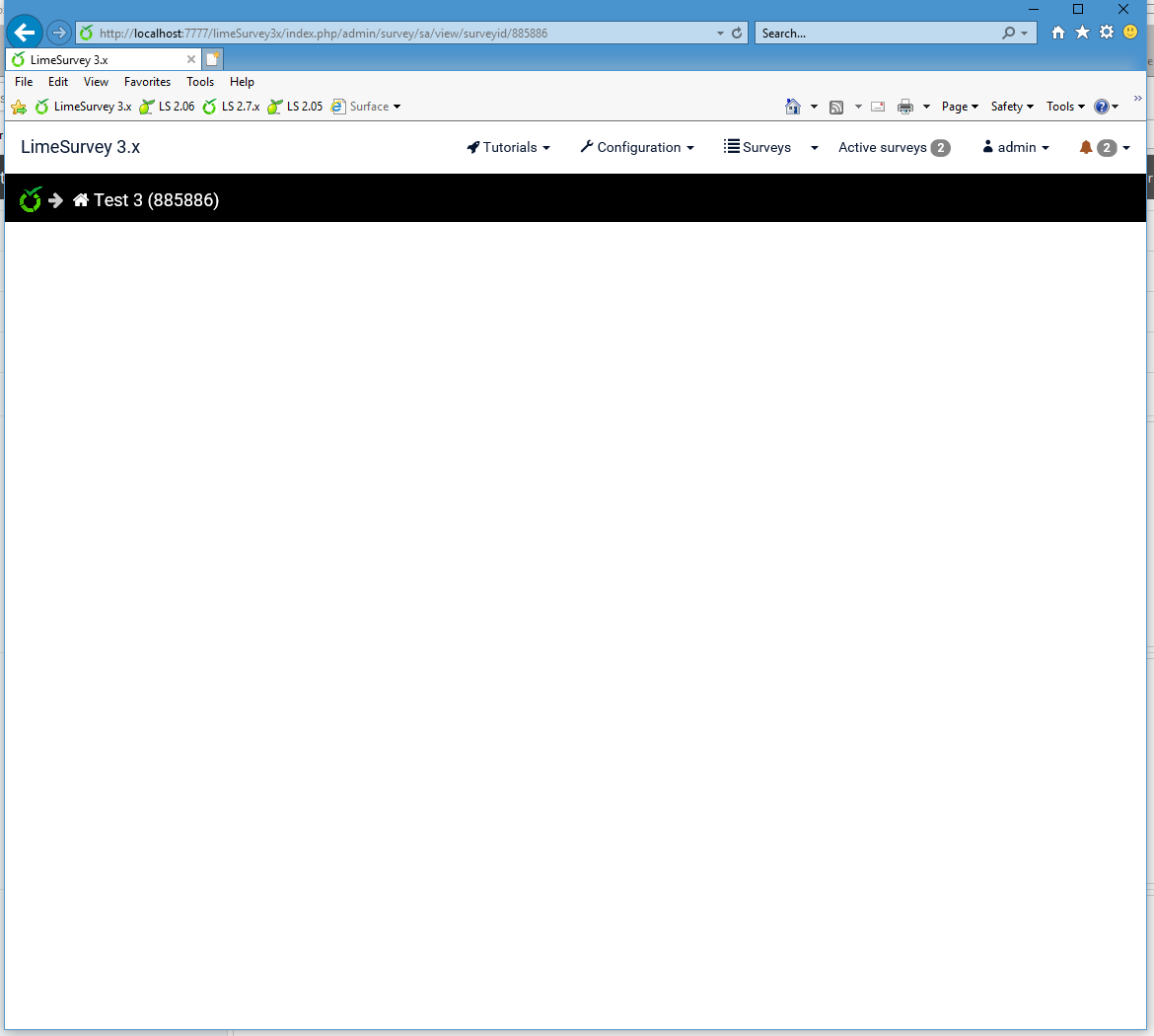Click the green LimeSurvey logo in breadcrumb
This screenshot has width=1154, height=1036.
click(x=31, y=199)
